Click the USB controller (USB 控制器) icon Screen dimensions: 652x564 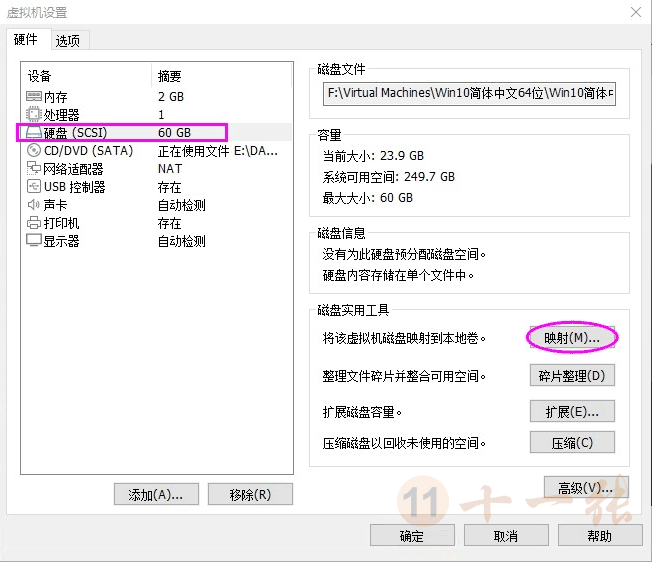click(x=34, y=186)
